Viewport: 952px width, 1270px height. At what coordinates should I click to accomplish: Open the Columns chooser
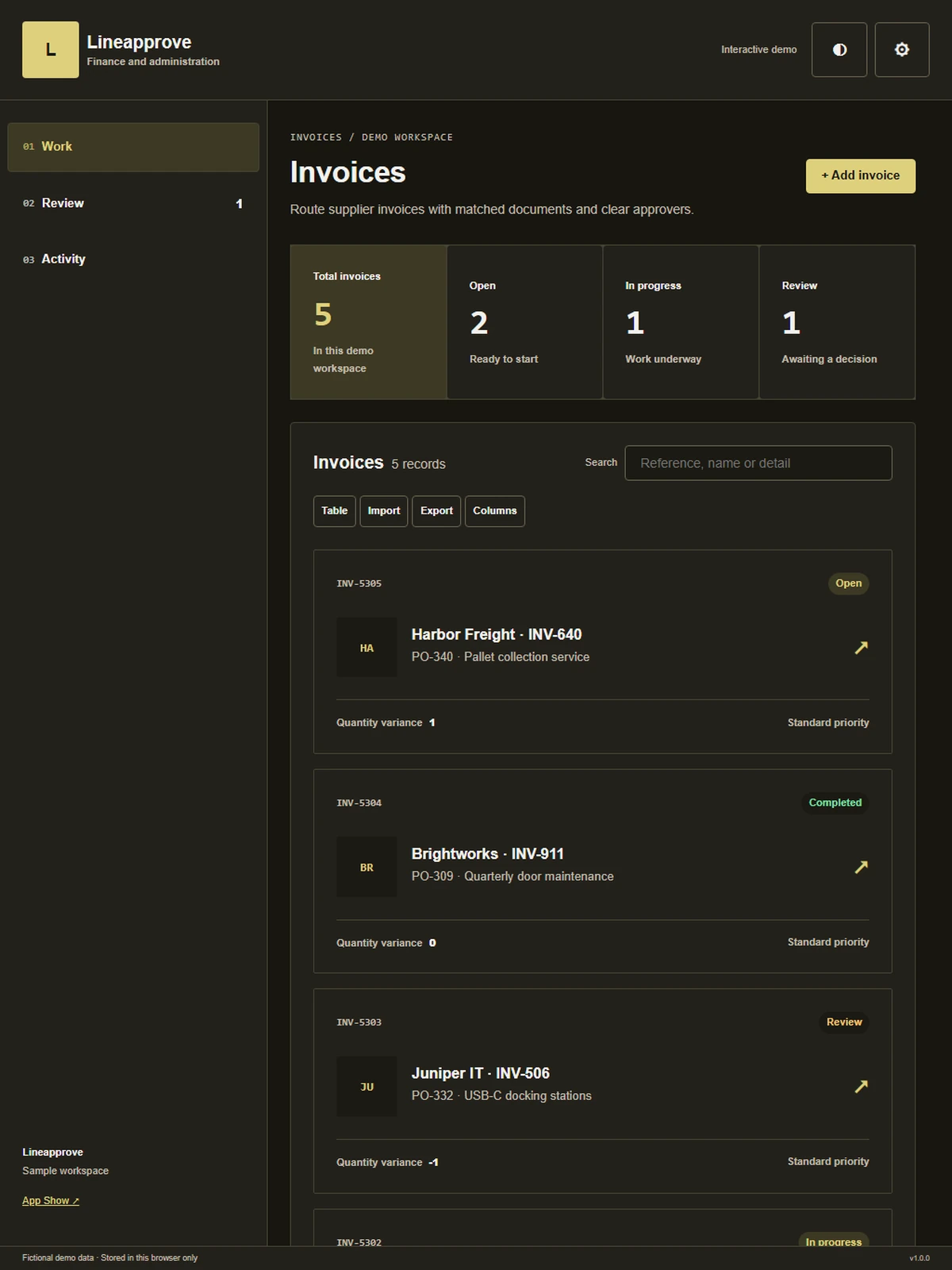[495, 511]
